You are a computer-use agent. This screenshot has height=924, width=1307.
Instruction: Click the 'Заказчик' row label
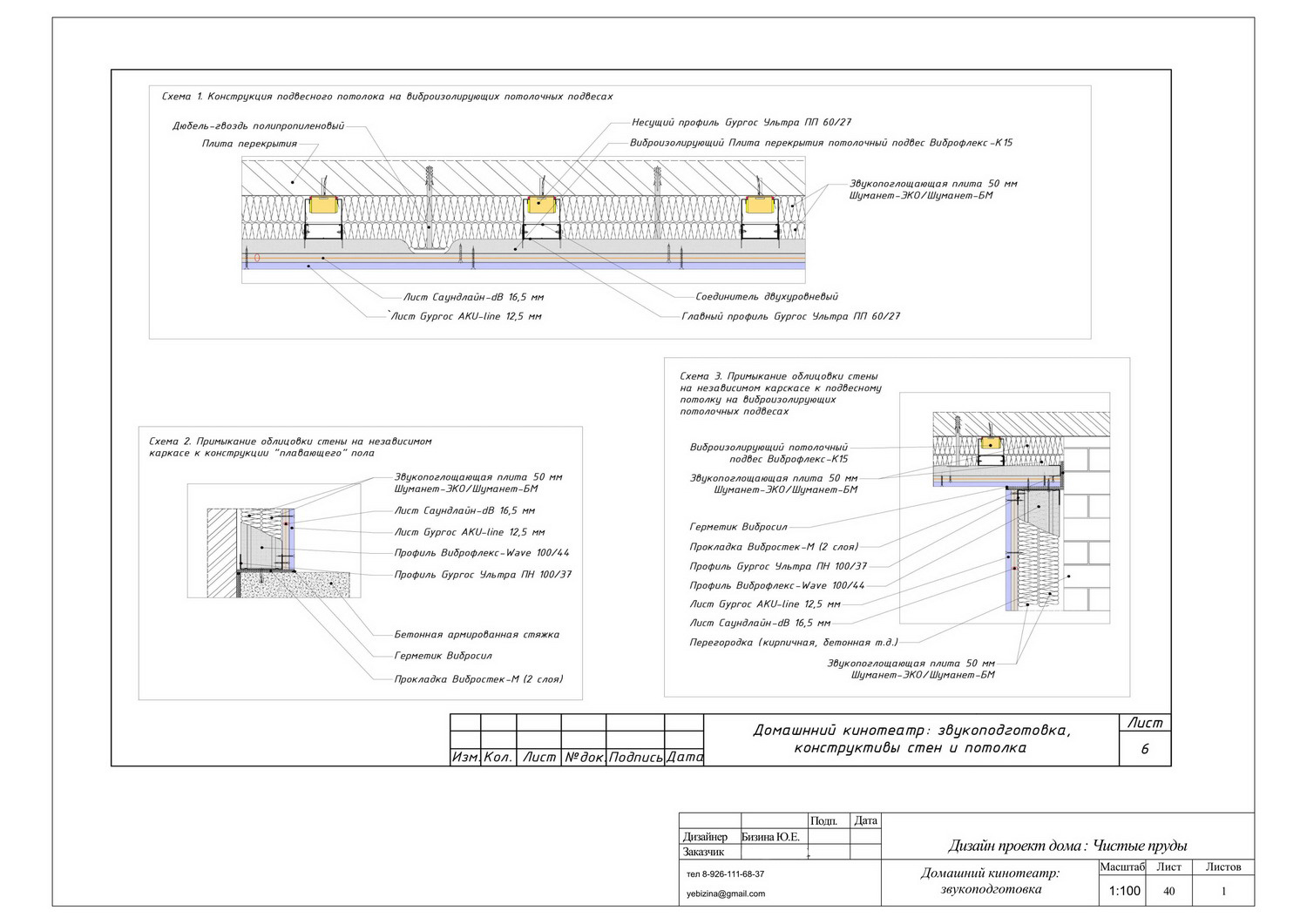704,852
